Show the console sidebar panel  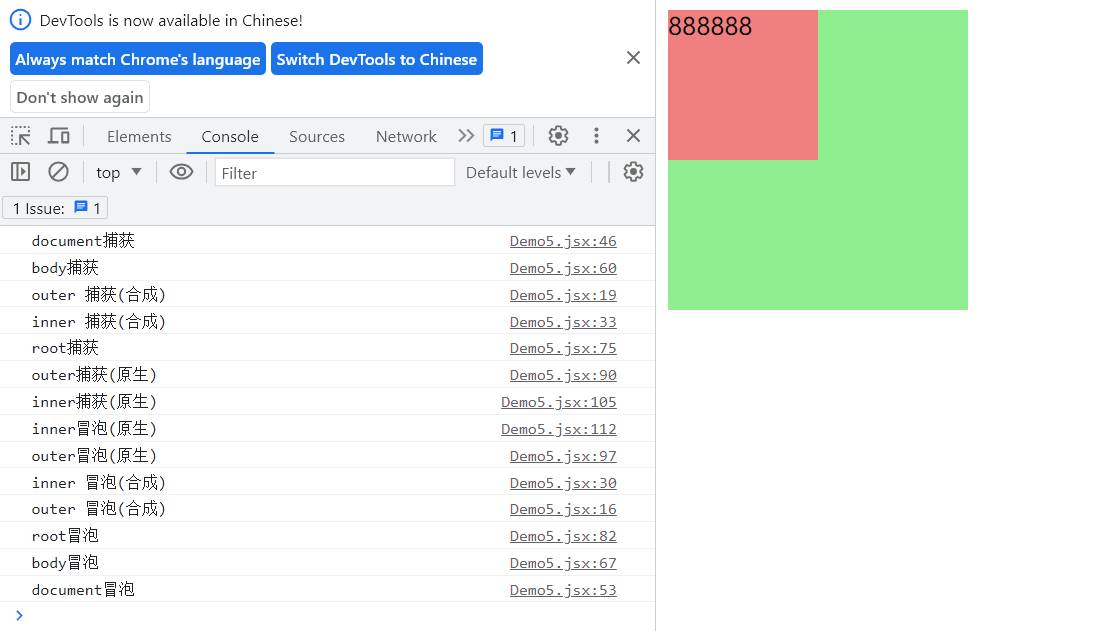(20, 171)
